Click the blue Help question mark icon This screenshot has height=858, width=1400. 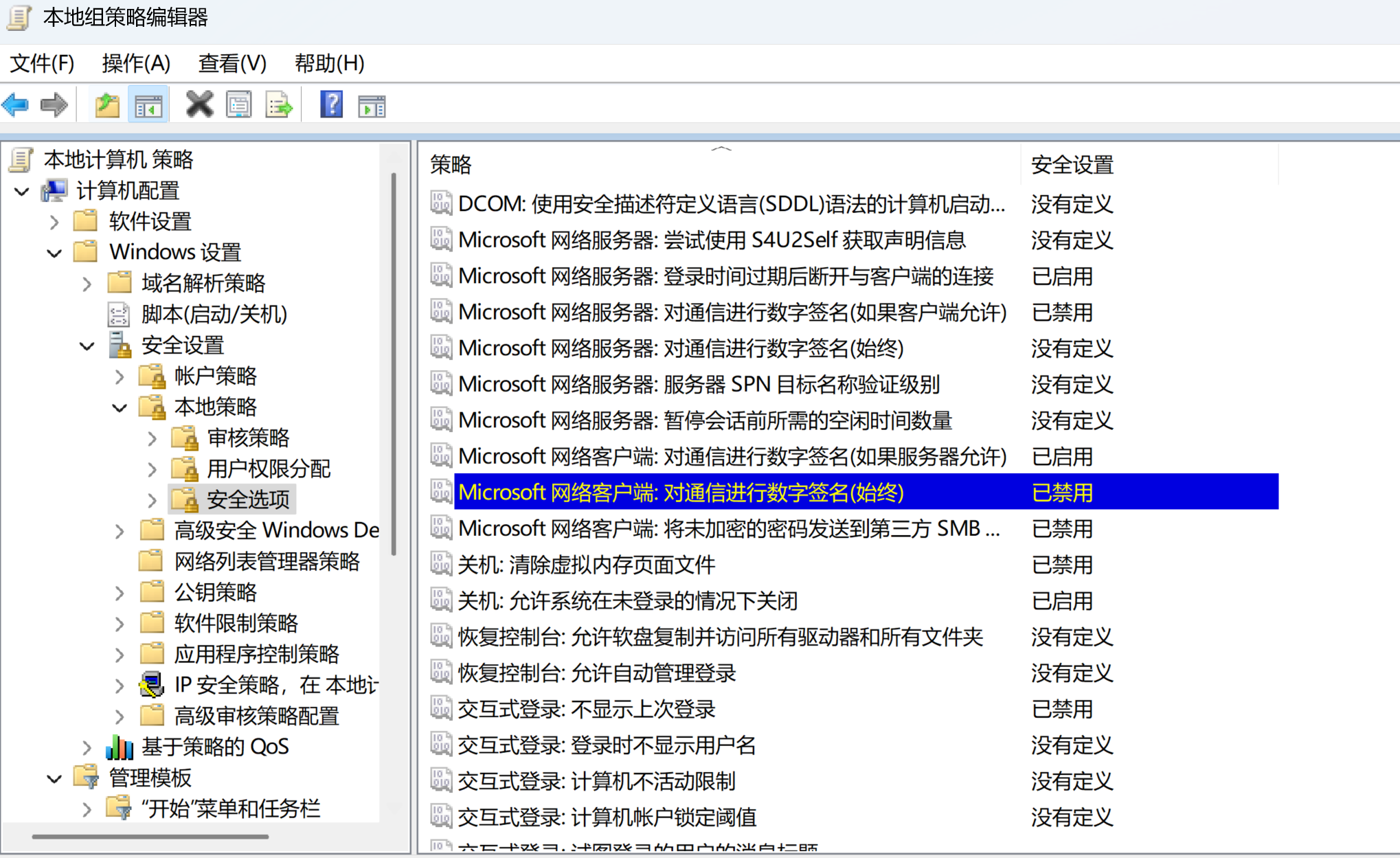tap(331, 105)
